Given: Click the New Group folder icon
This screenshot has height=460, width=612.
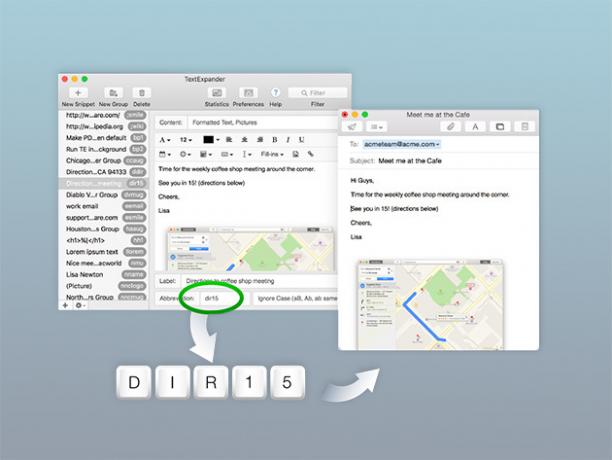Looking at the screenshot, I should coord(113,93).
